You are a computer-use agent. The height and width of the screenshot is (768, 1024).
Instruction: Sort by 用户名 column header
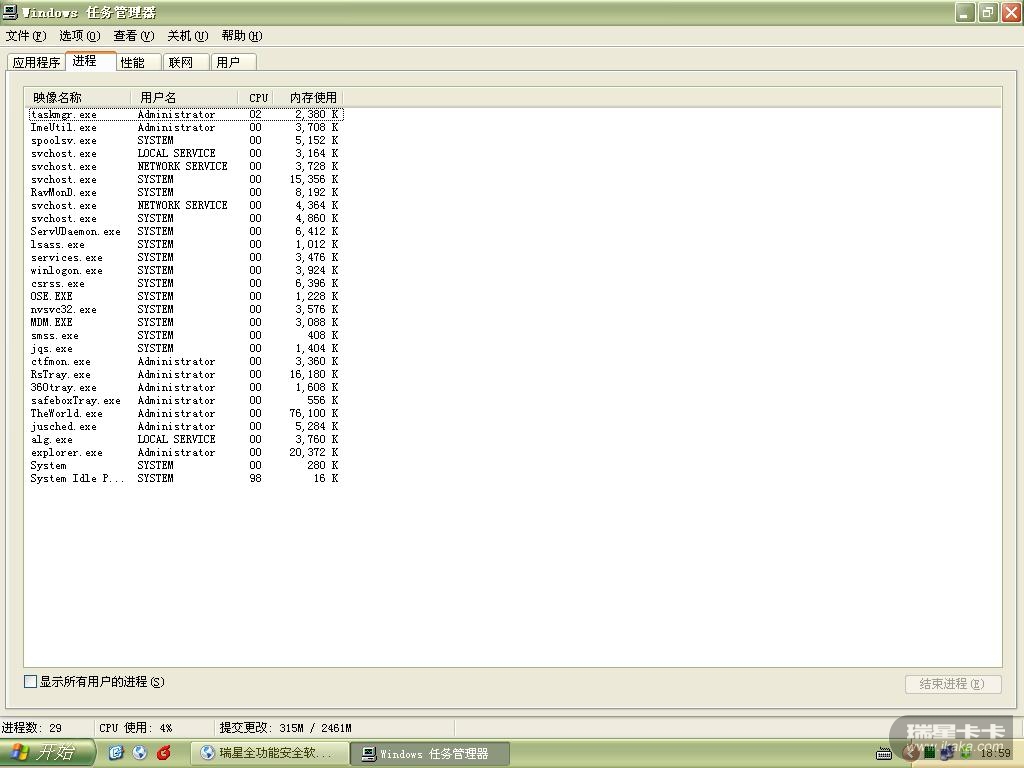pos(185,97)
